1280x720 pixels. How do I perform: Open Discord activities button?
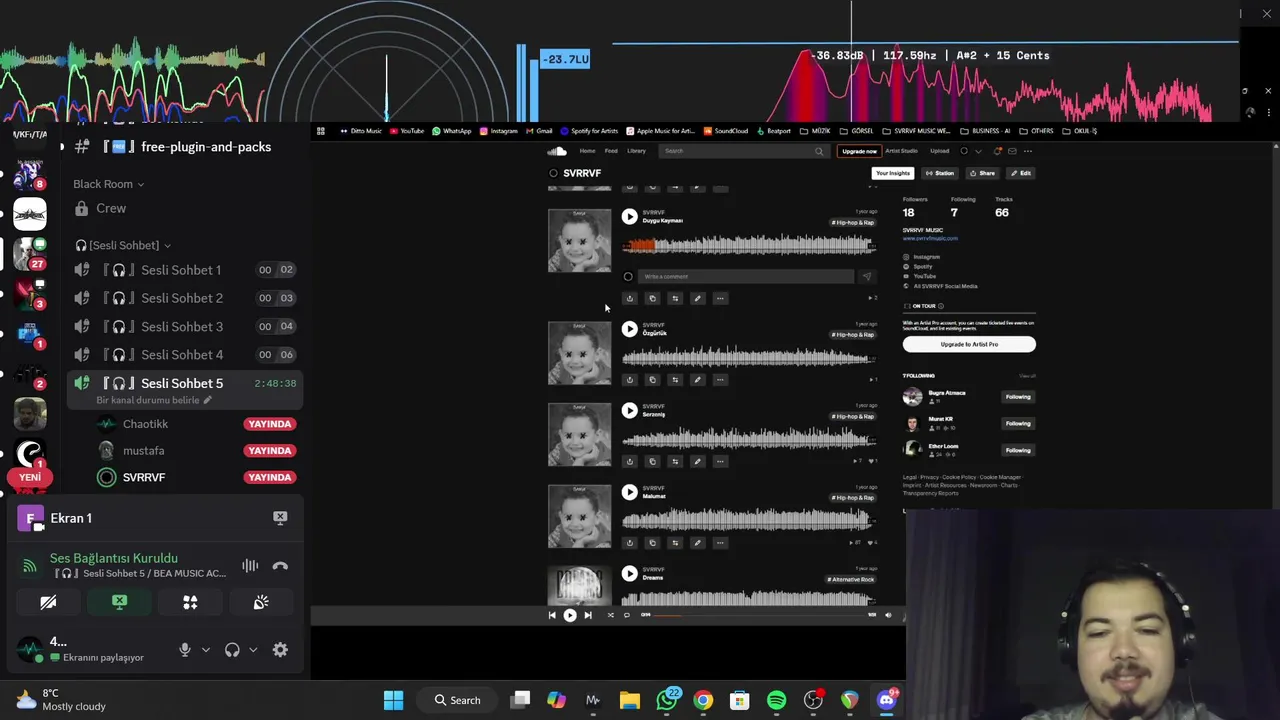click(x=190, y=602)
